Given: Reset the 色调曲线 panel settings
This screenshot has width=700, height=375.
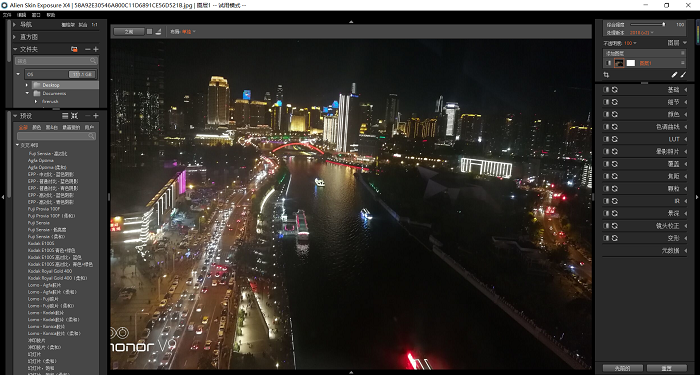Looking at the screenshot, I should [x=615, y=127].
